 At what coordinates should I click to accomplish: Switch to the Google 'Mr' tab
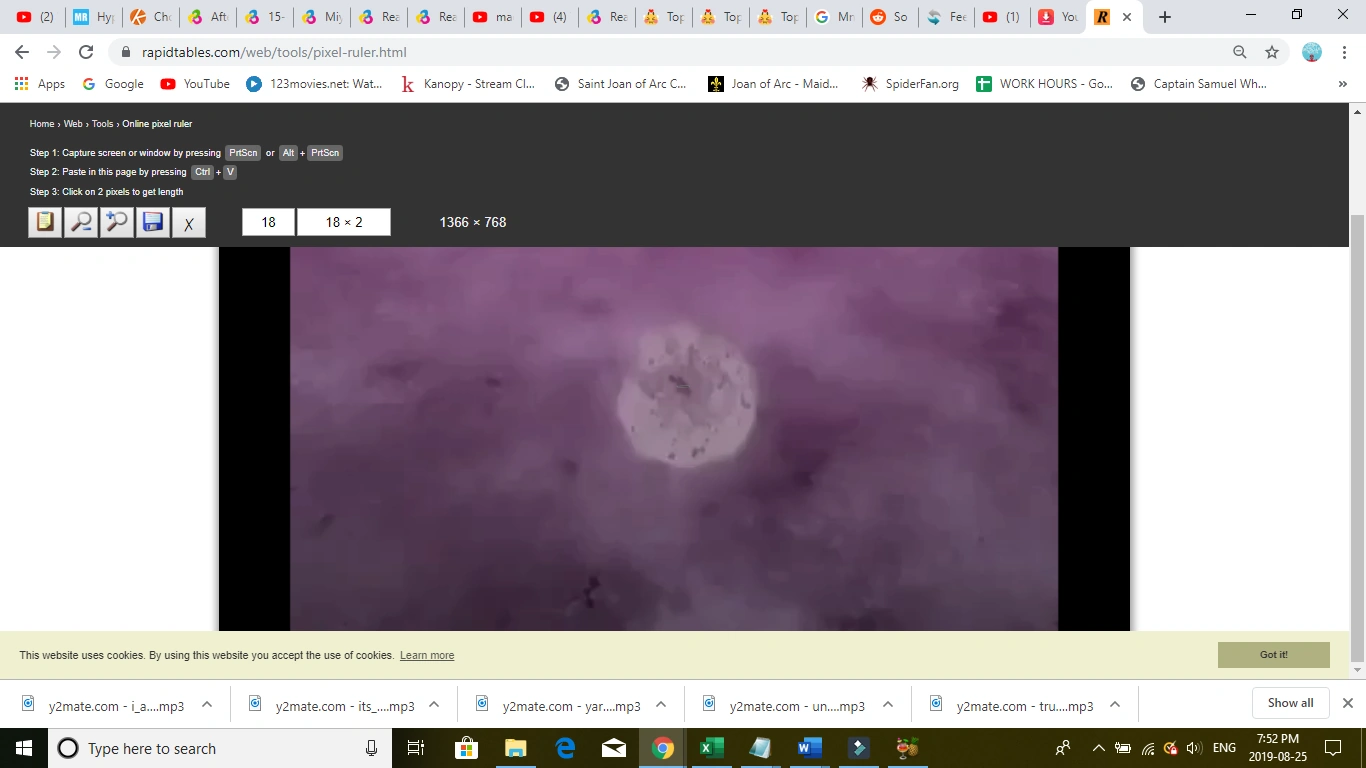[833, 17]
